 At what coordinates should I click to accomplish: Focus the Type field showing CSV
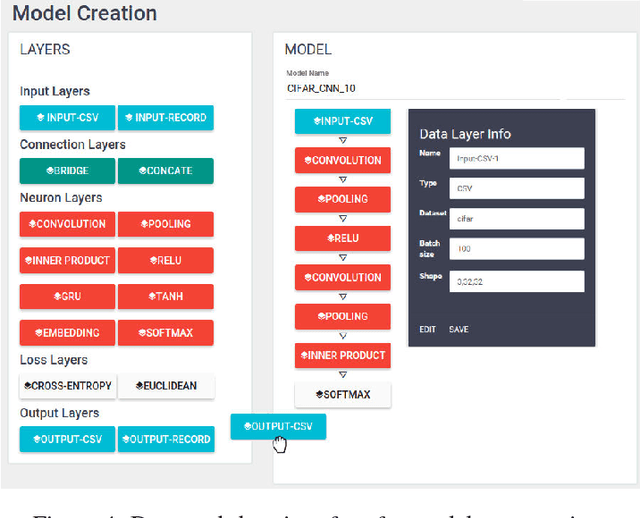pyautogui.click(x=517, y=188)
